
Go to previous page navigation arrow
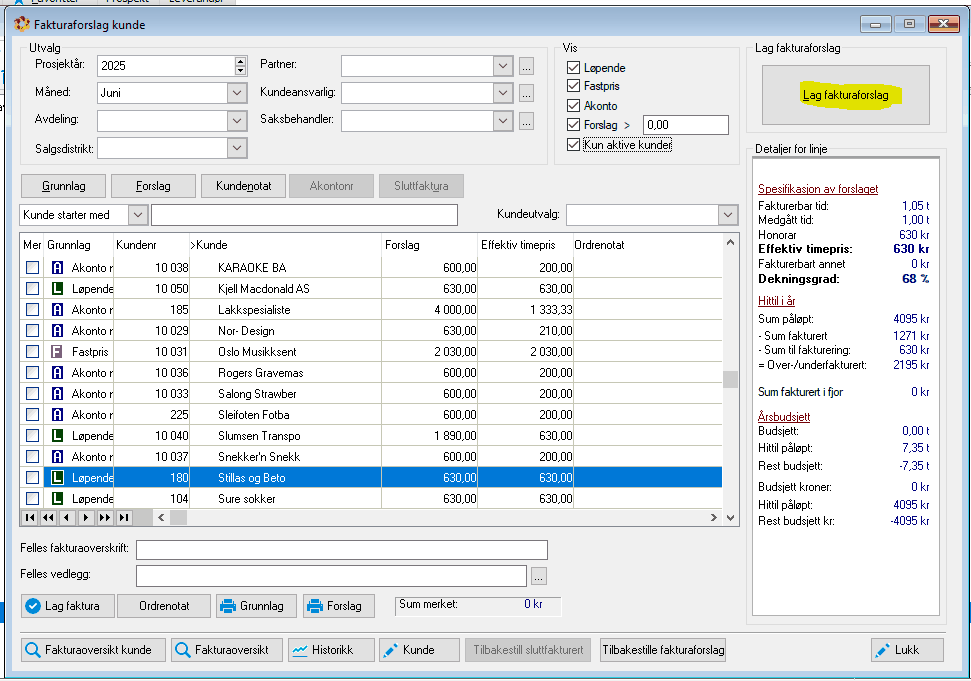click(x=48, y=518)
